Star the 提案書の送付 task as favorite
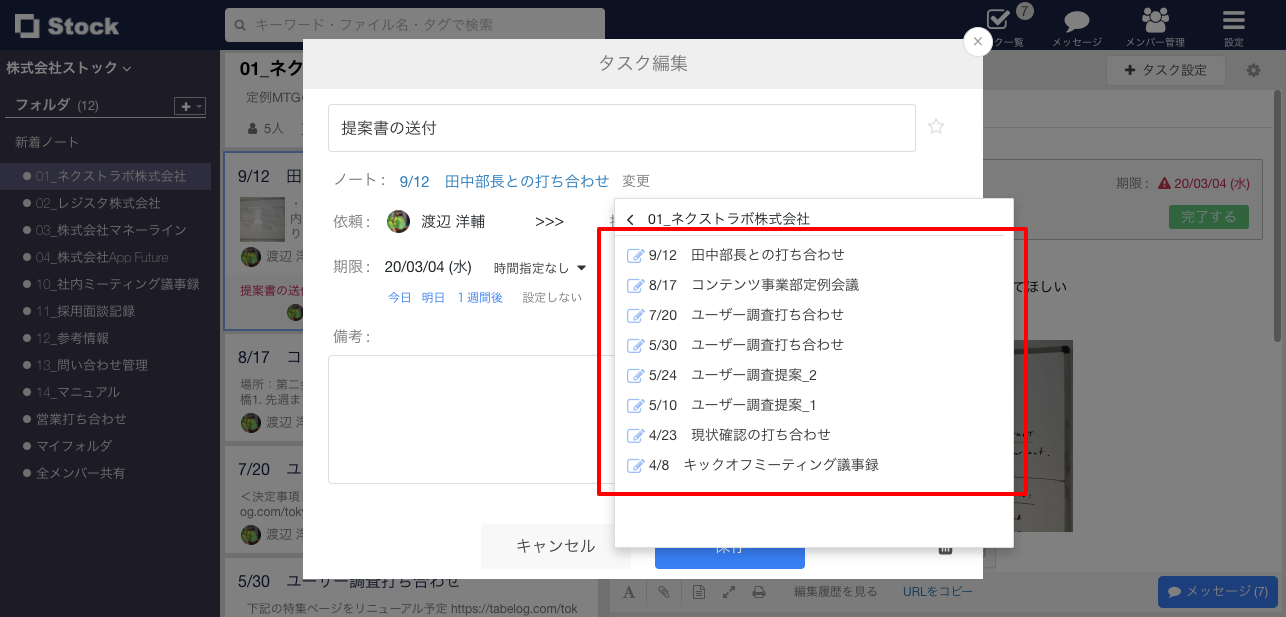This screenshot has height=617, width=1286. click(x=936, y=127)
